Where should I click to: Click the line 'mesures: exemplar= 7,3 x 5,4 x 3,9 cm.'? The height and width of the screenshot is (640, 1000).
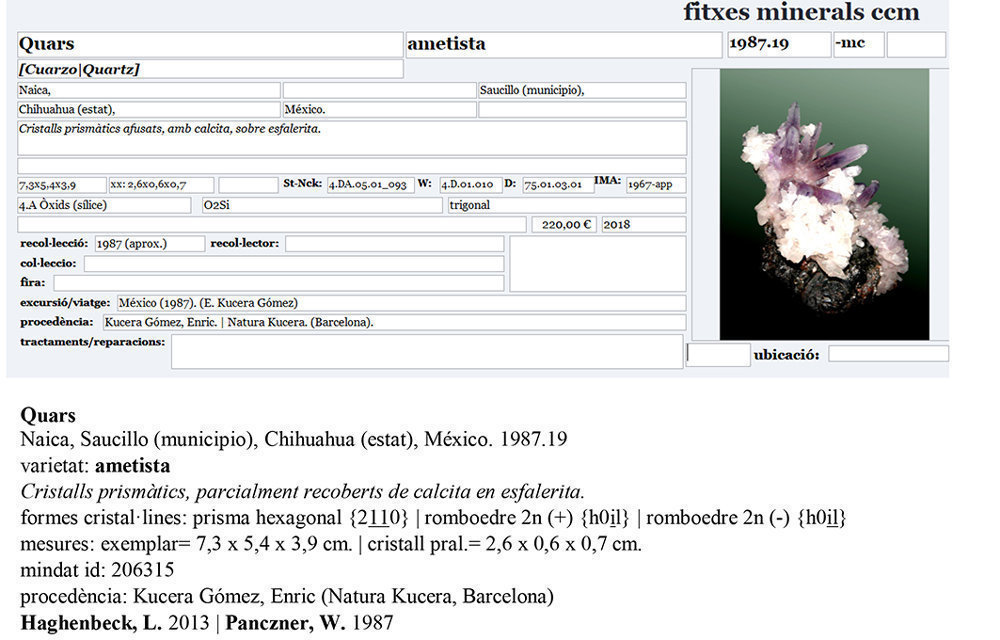coord(331,544)
